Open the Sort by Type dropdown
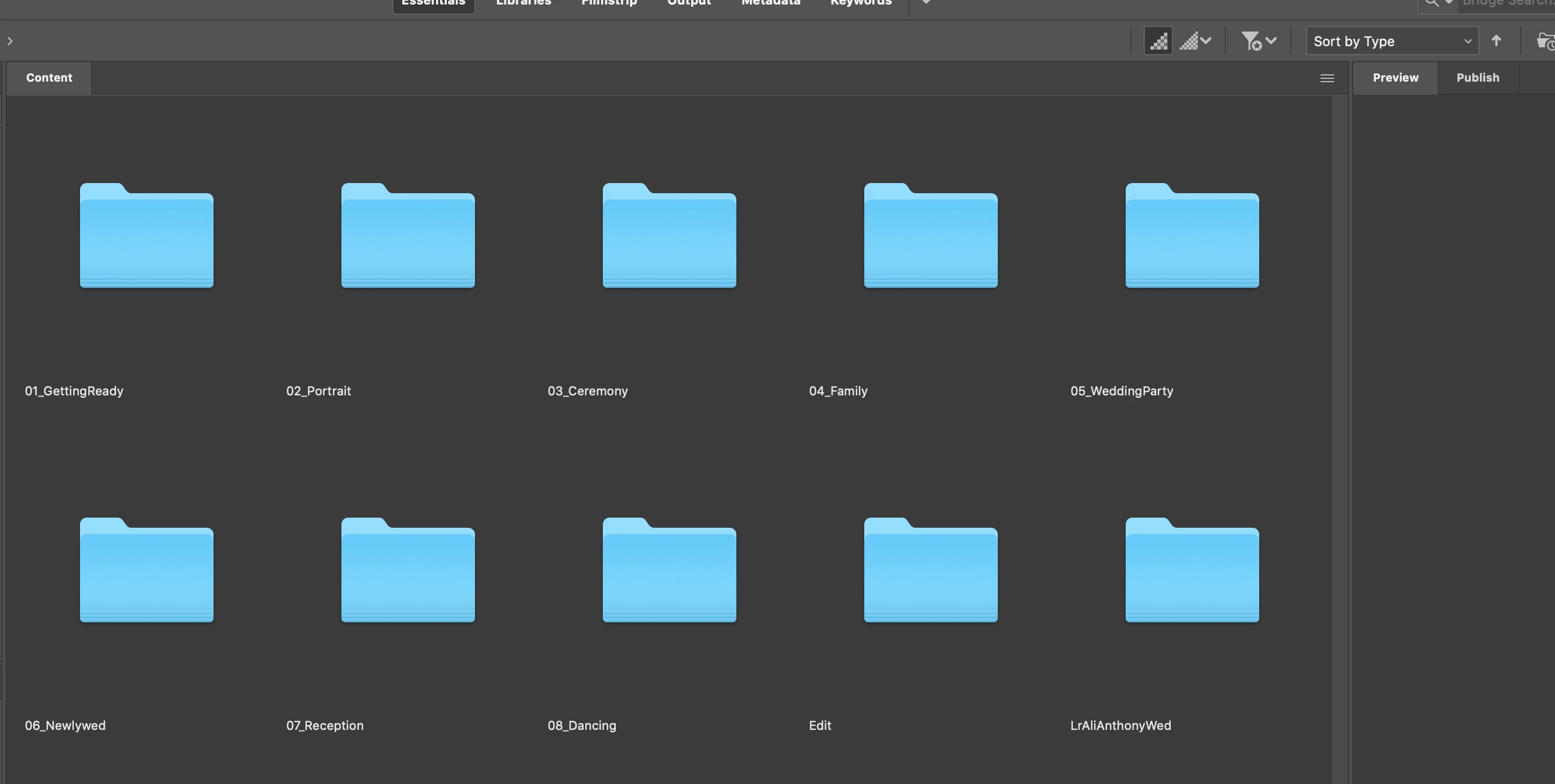 [1392, 41]
